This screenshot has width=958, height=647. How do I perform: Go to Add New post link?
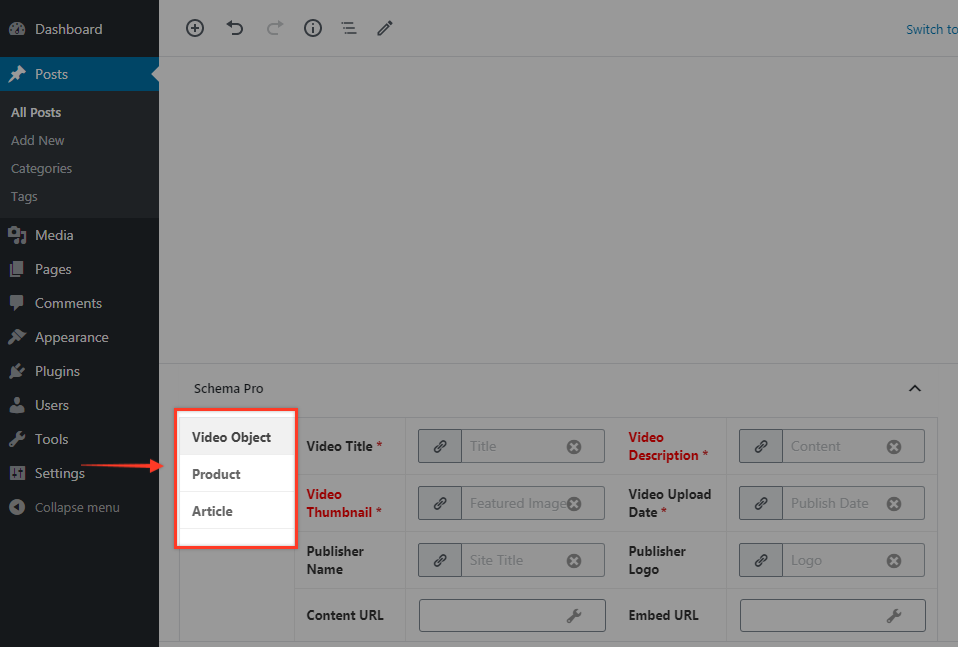pos(38,141)
